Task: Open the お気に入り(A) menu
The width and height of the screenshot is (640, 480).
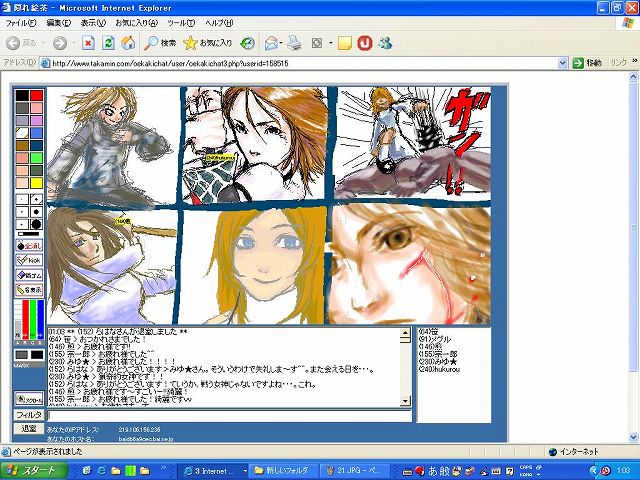Action: [136, 23]
